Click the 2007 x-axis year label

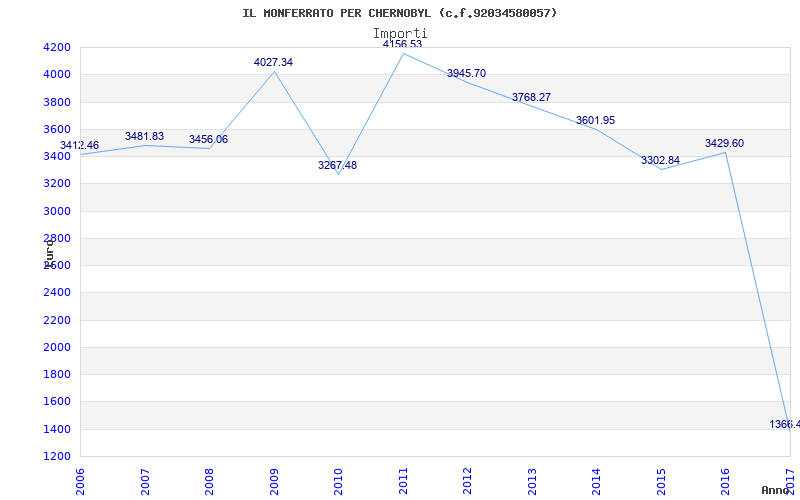(145, 481)
